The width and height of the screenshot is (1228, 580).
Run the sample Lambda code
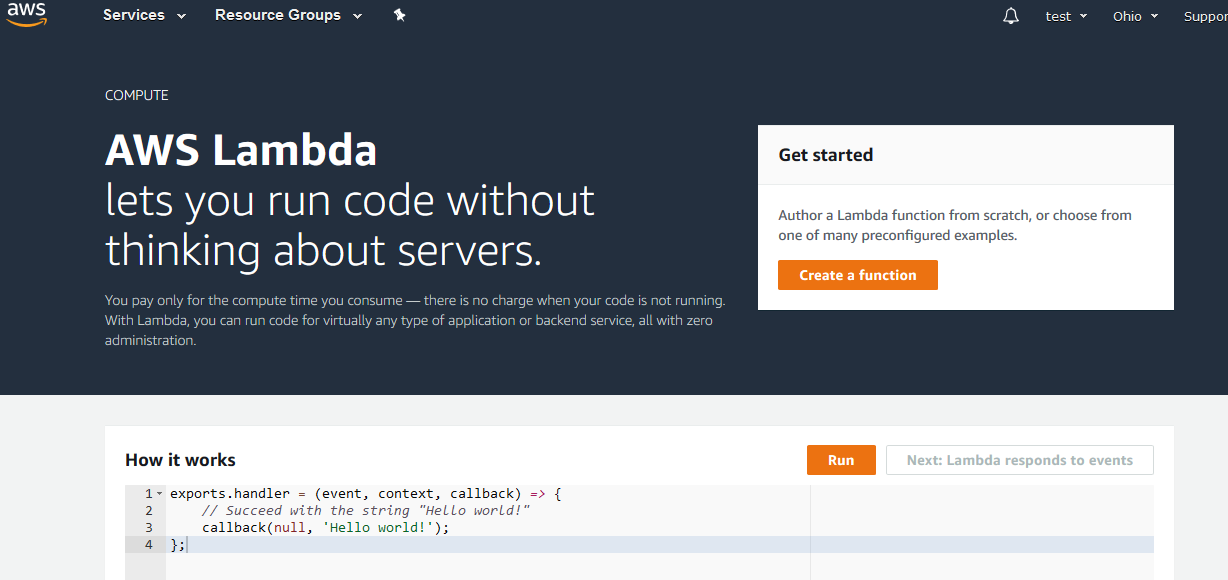click(841, 460)
